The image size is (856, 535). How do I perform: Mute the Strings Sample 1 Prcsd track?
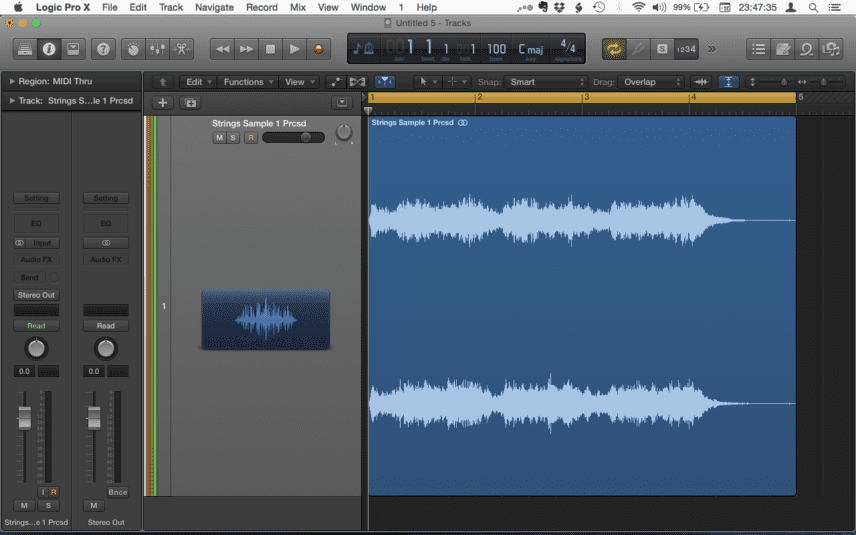pyautogui.click(x=219, y=138)
